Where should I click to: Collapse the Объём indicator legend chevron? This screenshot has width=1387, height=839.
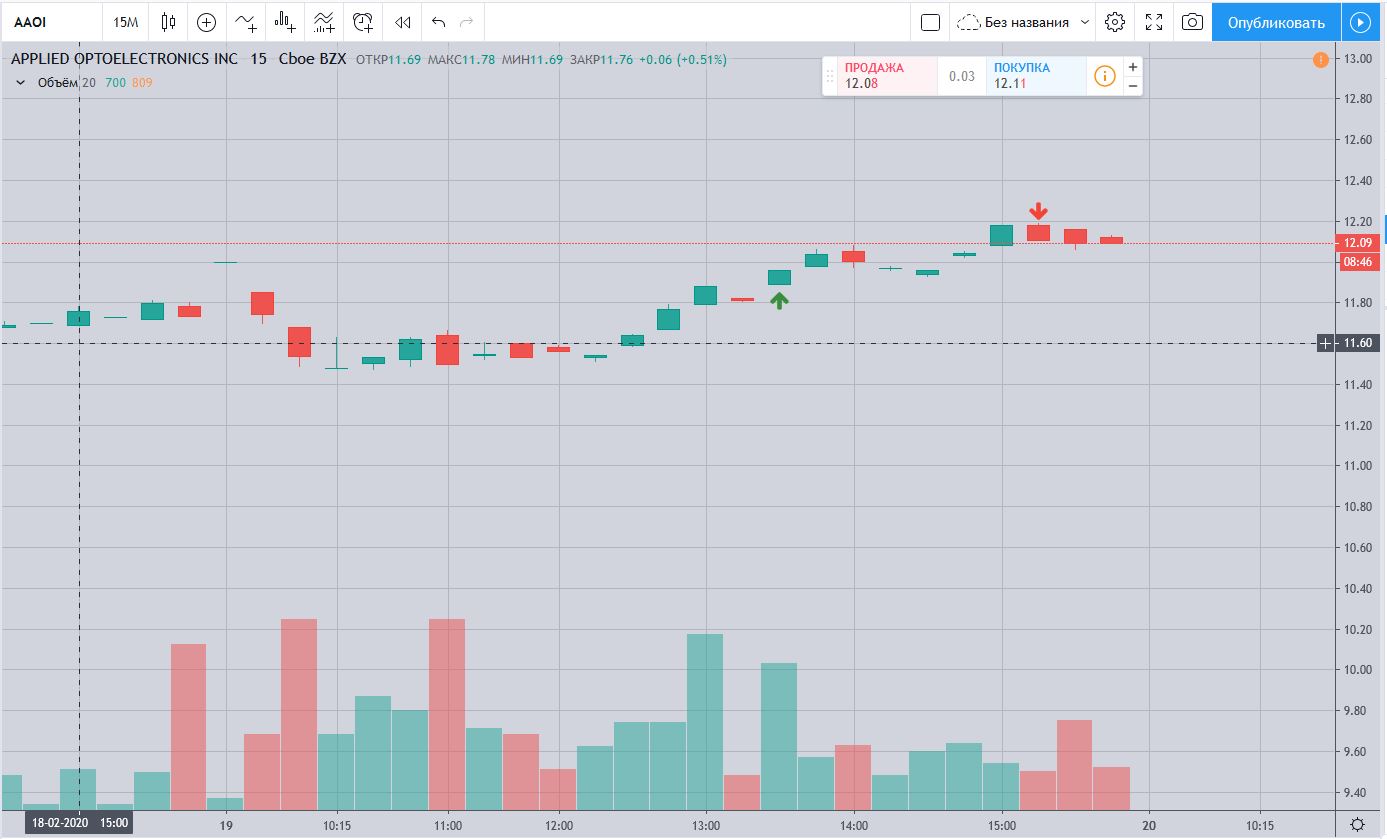click(x=20, y=83)
